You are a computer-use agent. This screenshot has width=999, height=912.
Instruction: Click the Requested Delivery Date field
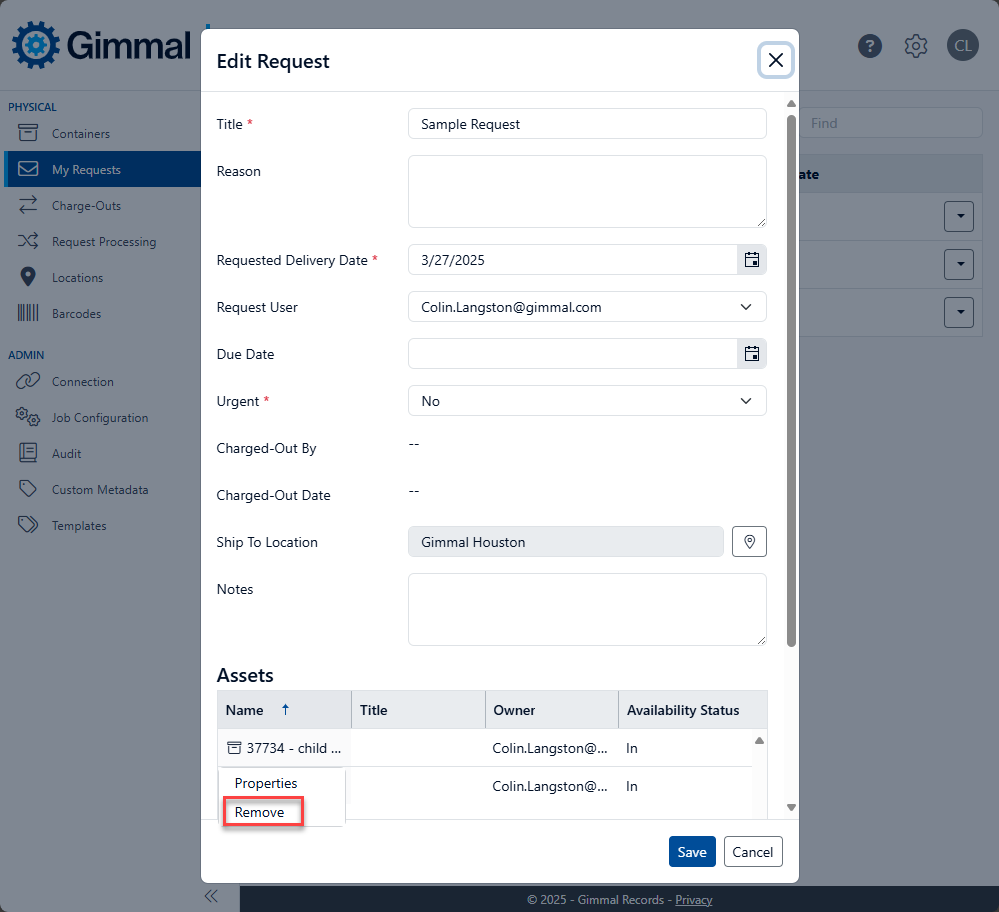[x=573, y=260]
